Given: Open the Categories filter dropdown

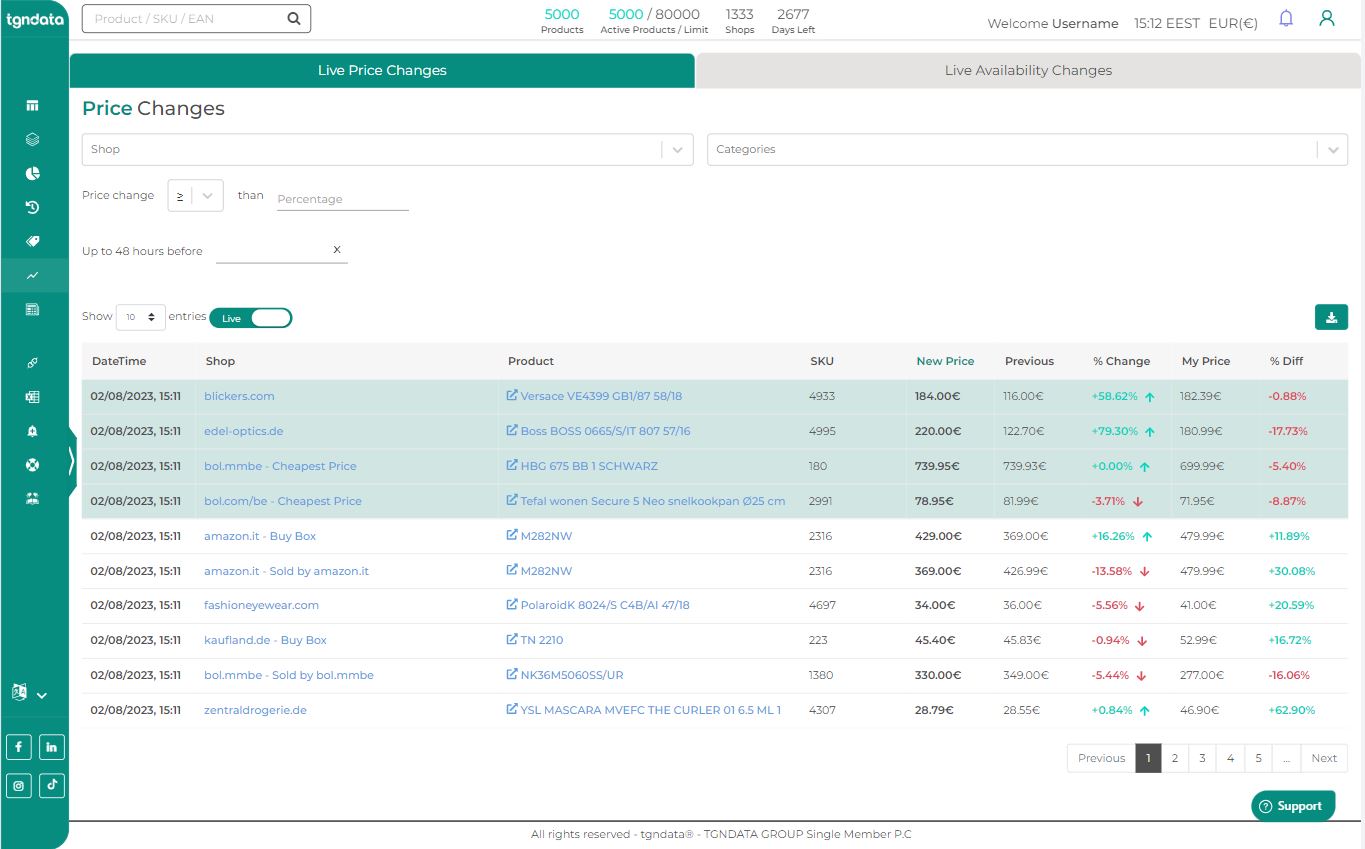Looking at the screenshot, I should 1027,149.
